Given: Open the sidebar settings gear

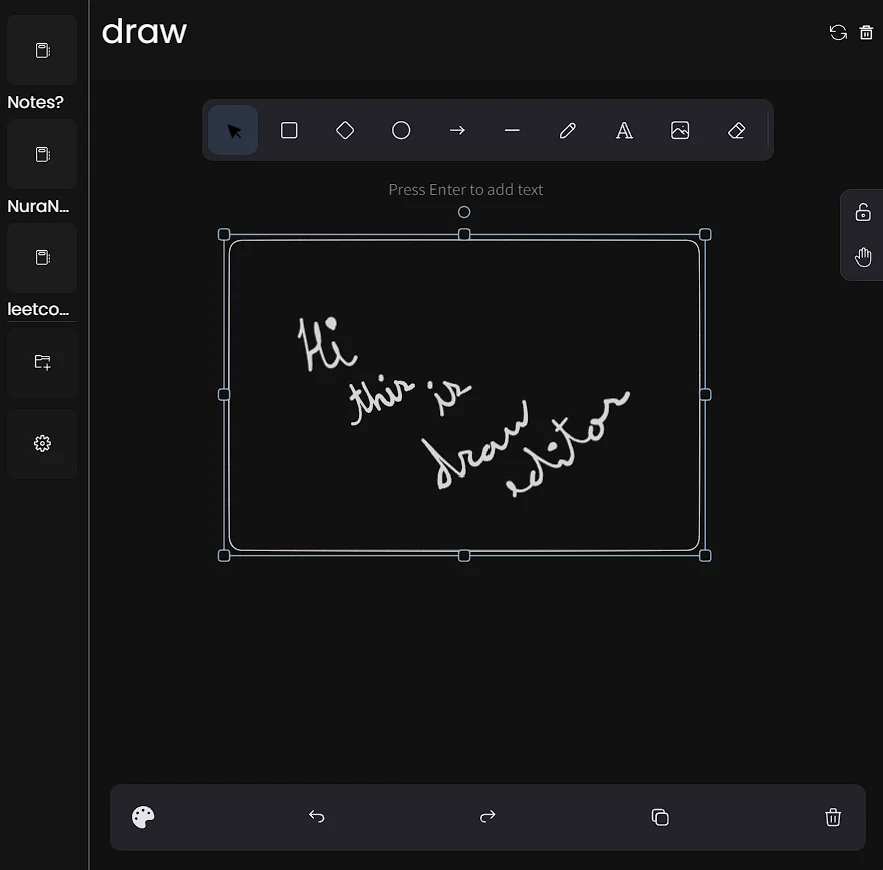Looking at the screenshot, I should click(x=42, y=444).
